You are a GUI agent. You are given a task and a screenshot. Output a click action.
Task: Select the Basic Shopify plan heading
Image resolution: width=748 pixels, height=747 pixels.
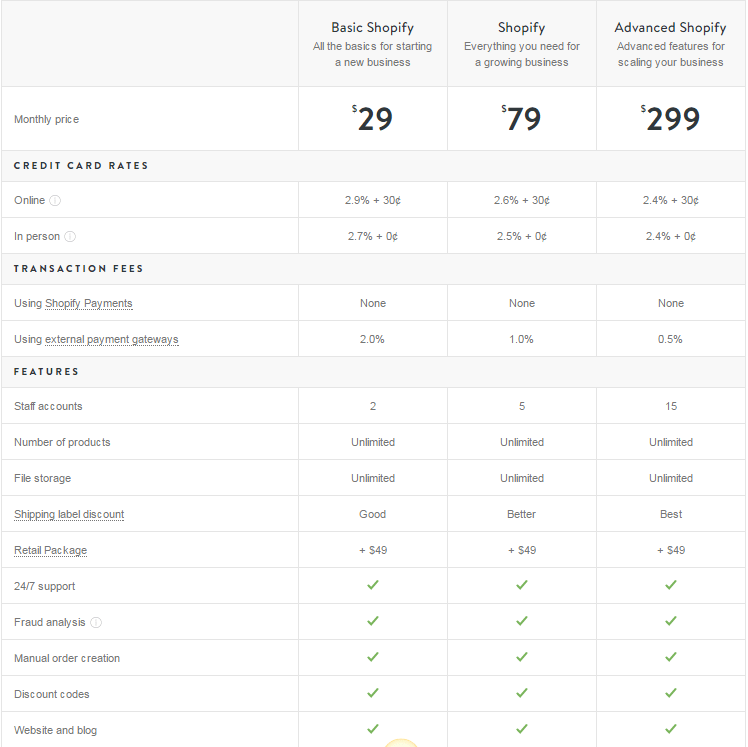(x=373, y=28)
